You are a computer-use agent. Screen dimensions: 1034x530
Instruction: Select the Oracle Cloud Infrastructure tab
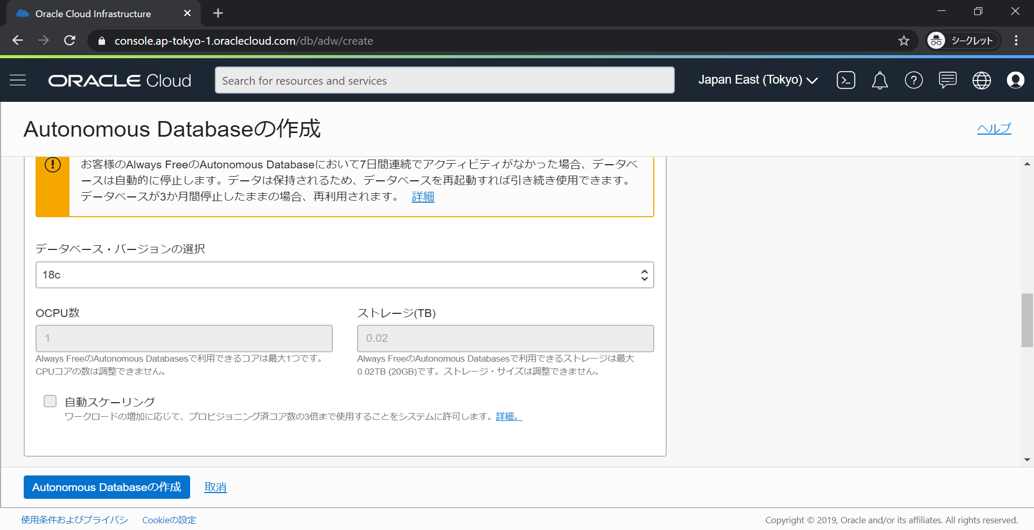(102, 13)
